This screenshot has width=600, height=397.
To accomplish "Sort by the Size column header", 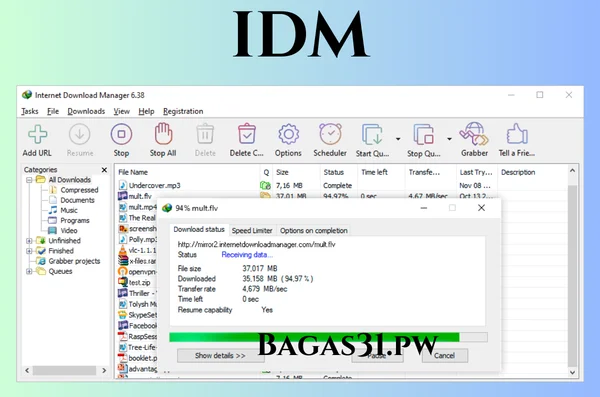I will point(297,172).
